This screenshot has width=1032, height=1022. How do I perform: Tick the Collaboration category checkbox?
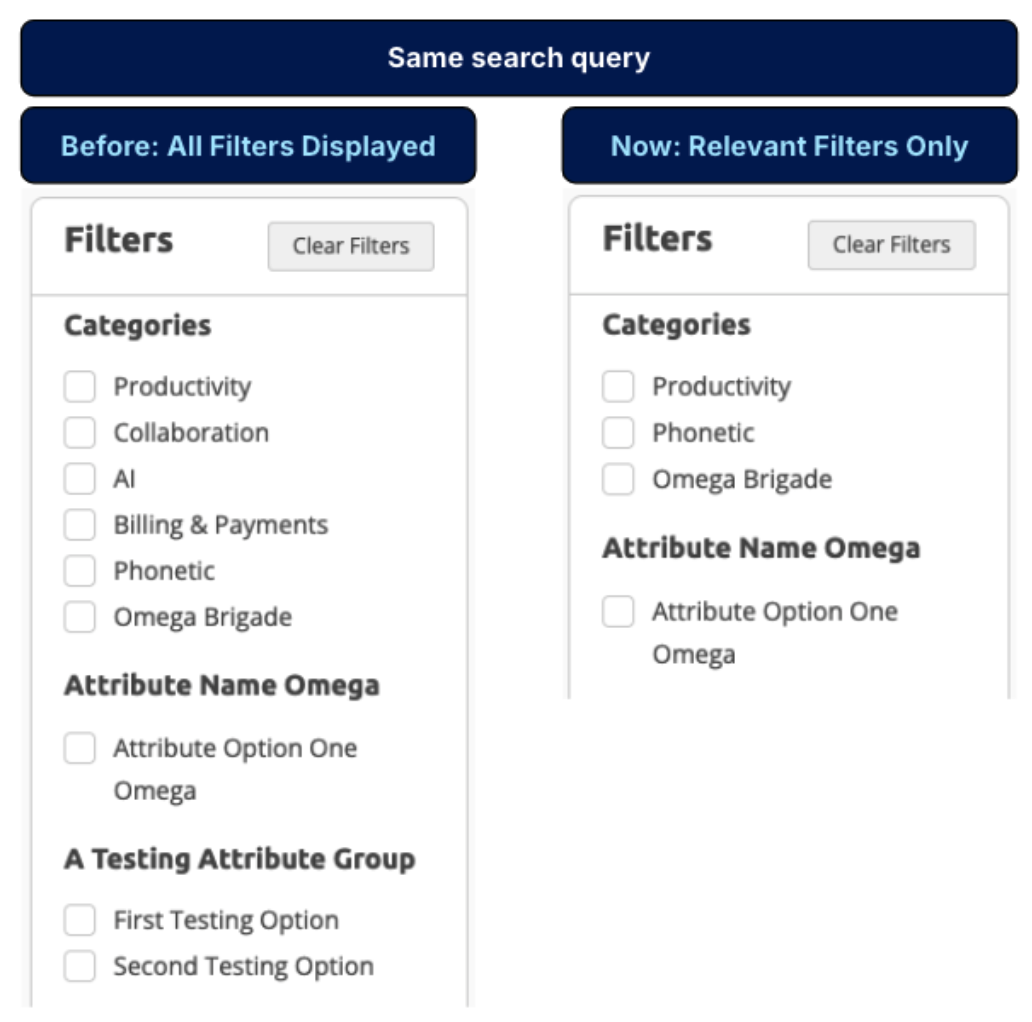click(x=80, y=433)
